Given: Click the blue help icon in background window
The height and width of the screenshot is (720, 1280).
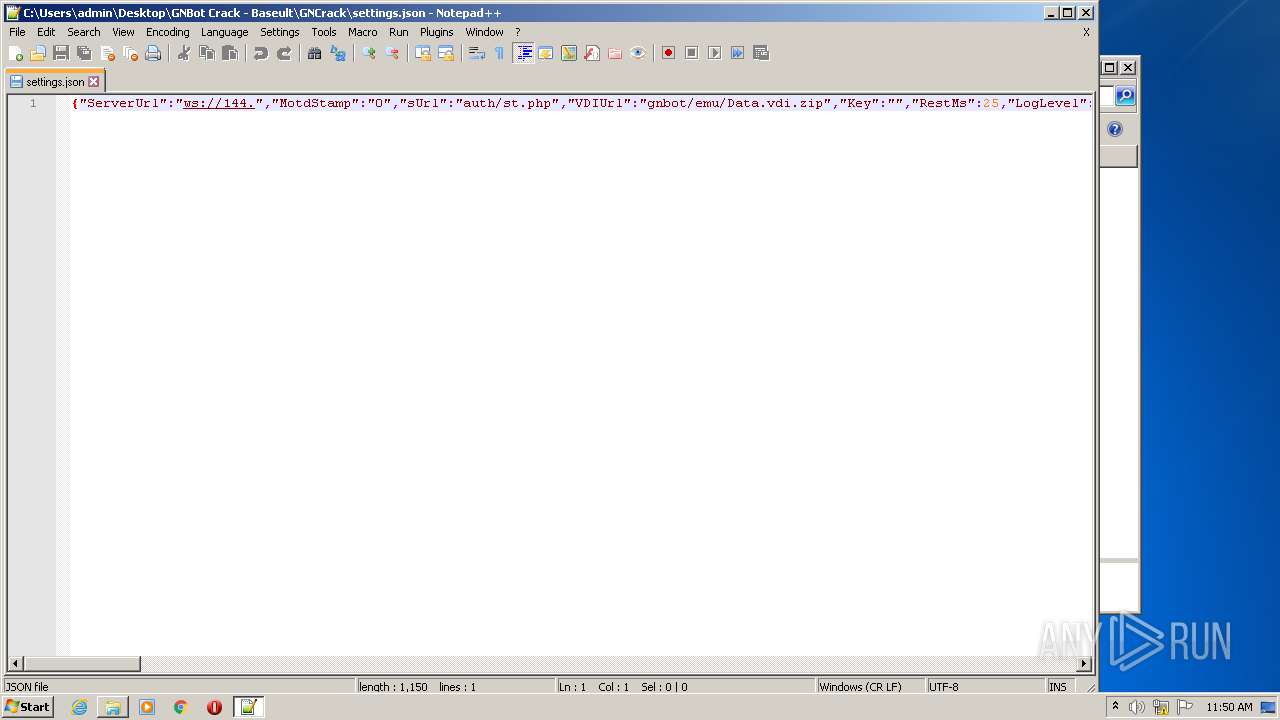Looking at the screenshot, I should pos(1115,129).
